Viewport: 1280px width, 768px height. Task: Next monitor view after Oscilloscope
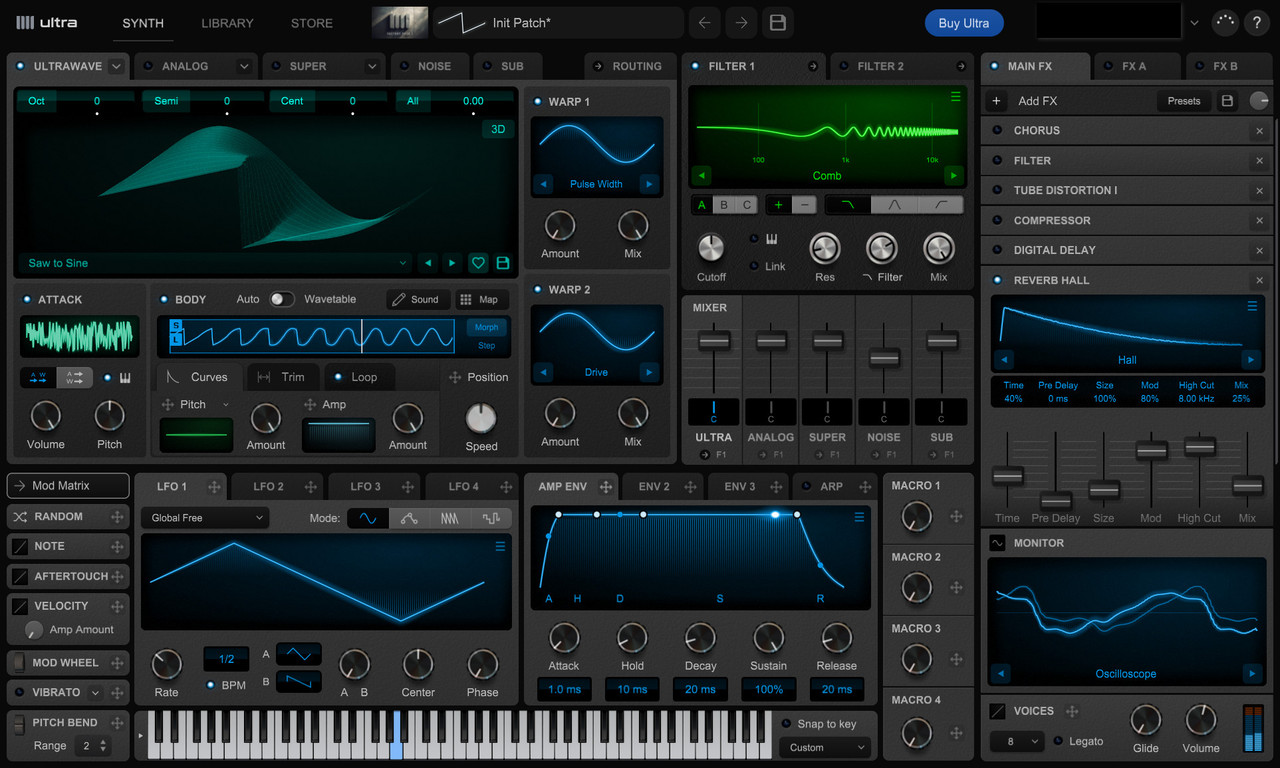1252,673
